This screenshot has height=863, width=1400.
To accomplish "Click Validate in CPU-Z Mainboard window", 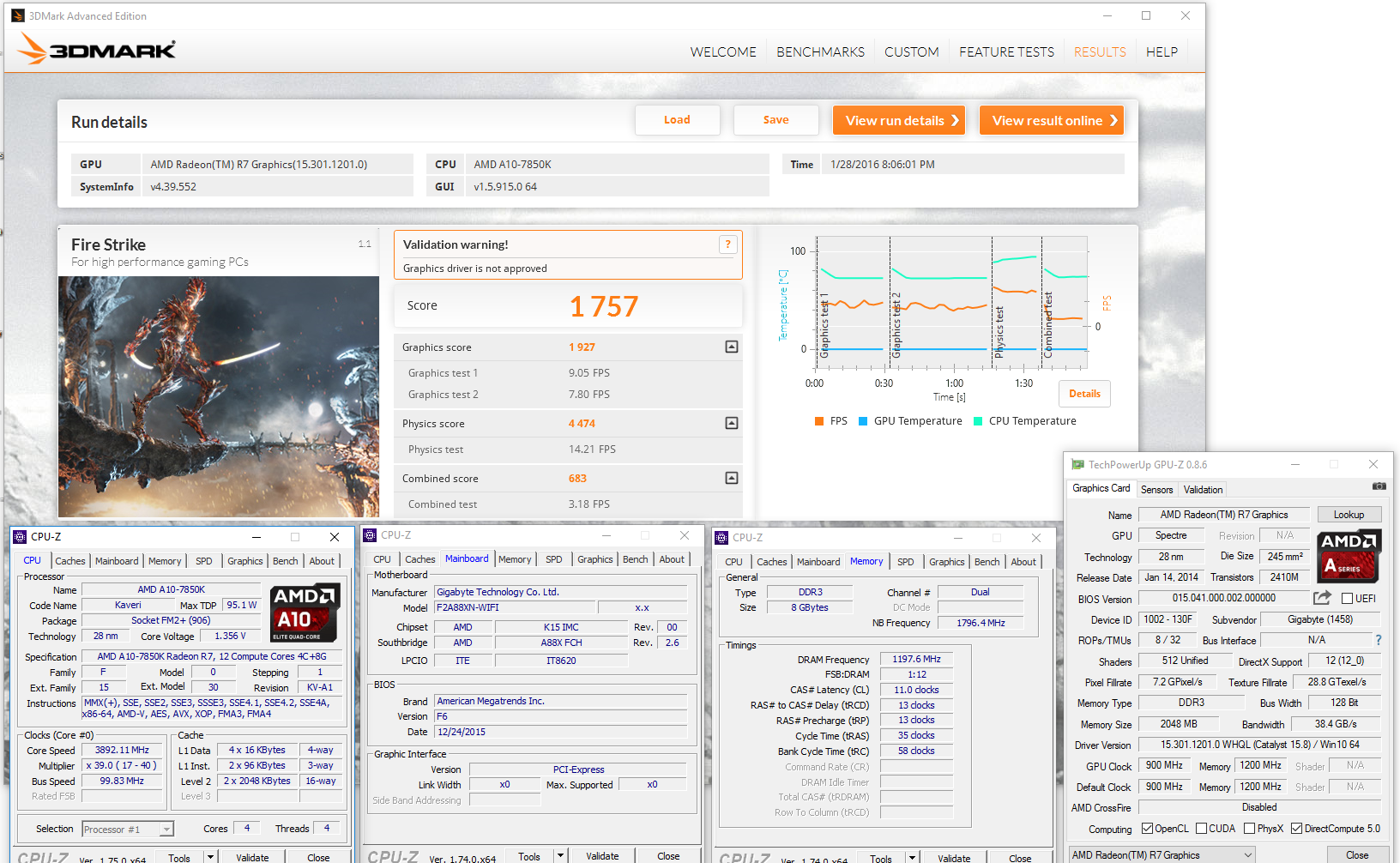I will pos(602,855).
